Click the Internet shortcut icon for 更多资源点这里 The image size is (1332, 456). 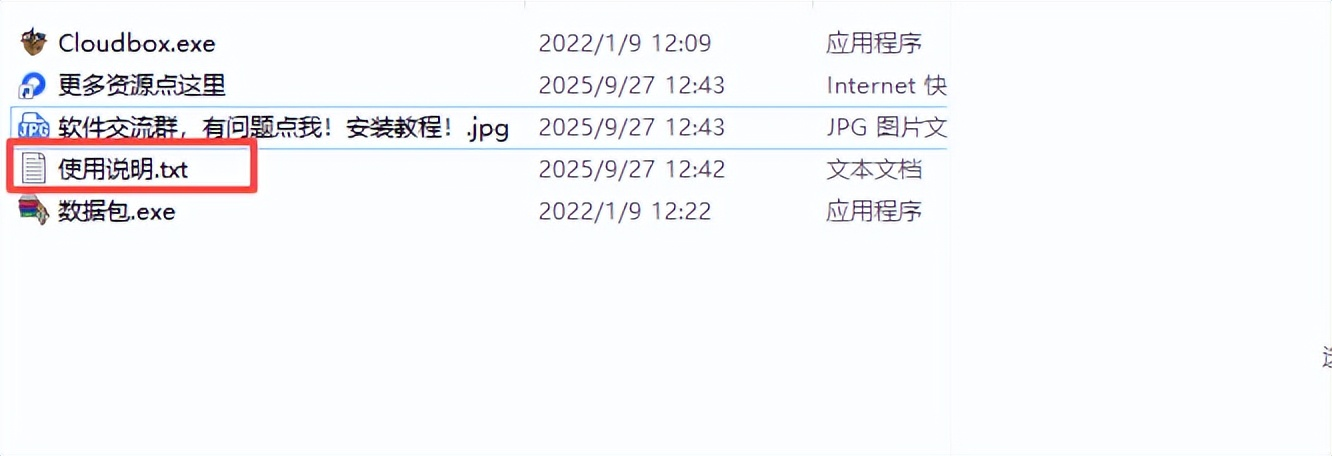pos(34,86)
